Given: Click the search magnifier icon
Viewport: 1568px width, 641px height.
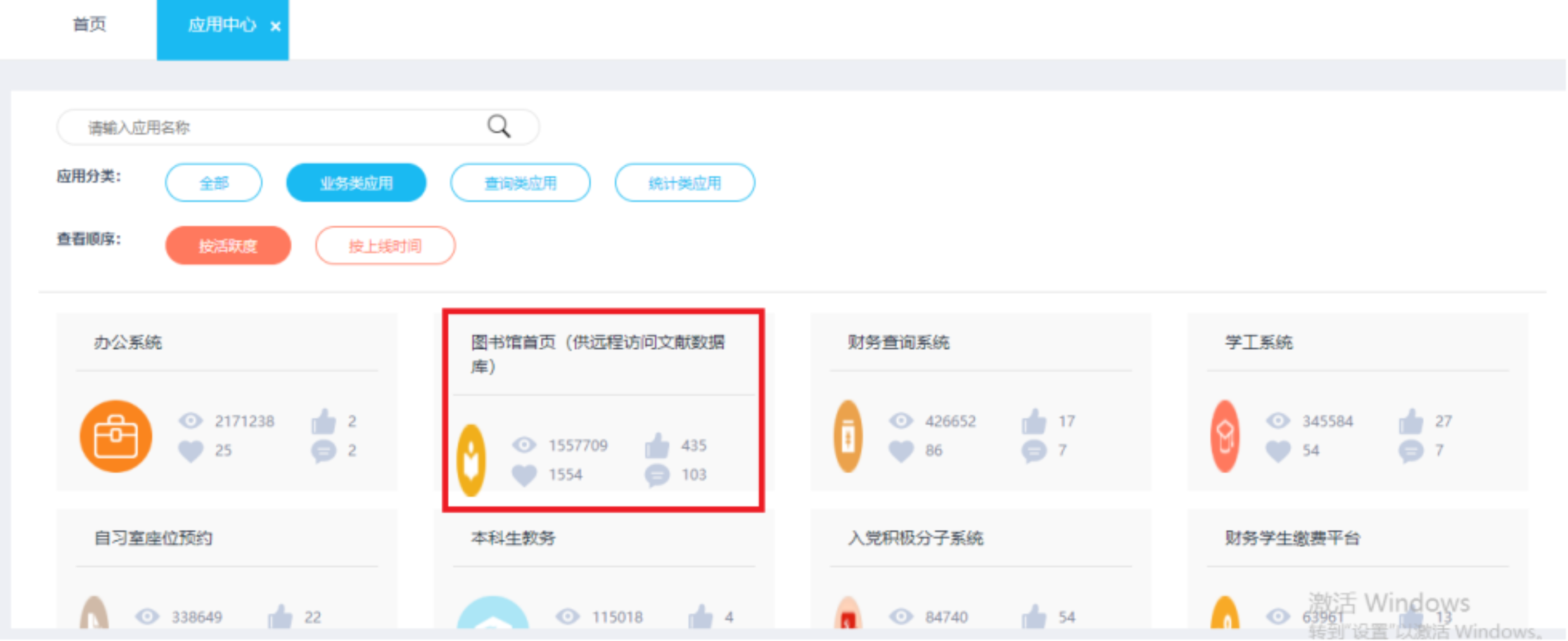Looking at the screenshot, I should coord(499,127).
